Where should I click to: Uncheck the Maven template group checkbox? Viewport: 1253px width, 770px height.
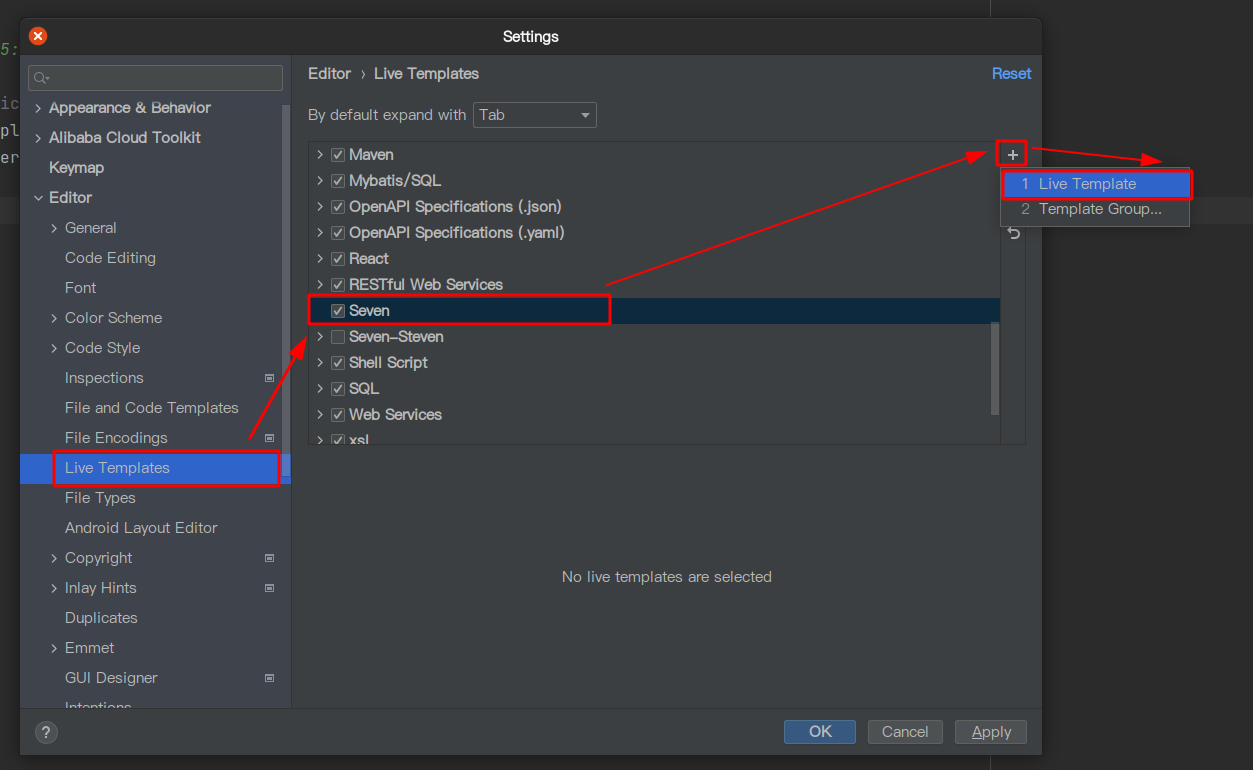(338, 155)
